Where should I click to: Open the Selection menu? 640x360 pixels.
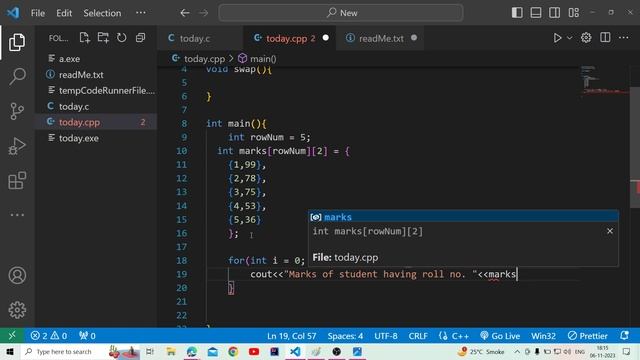102,13
